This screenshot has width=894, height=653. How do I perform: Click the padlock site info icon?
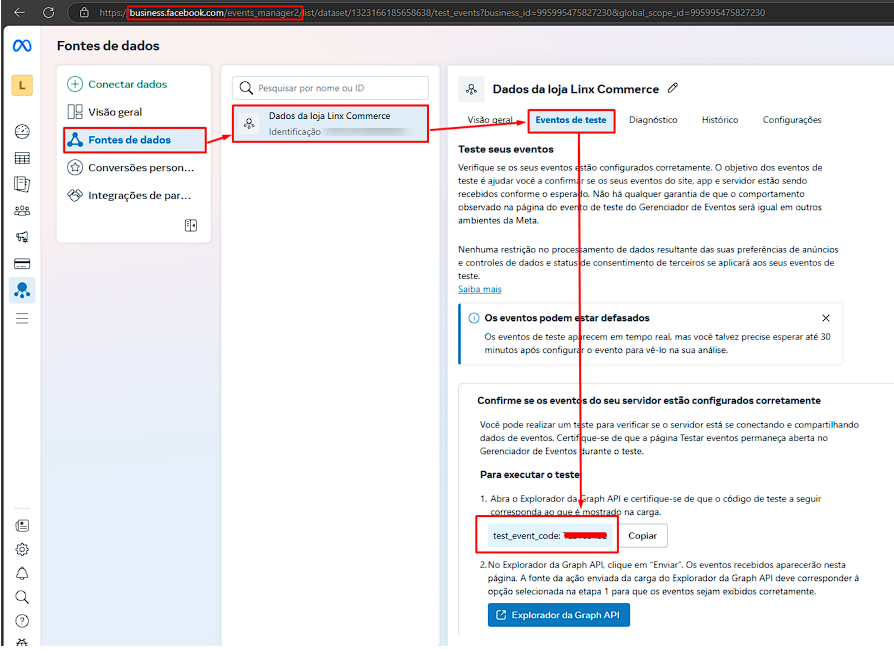point(84,13)
